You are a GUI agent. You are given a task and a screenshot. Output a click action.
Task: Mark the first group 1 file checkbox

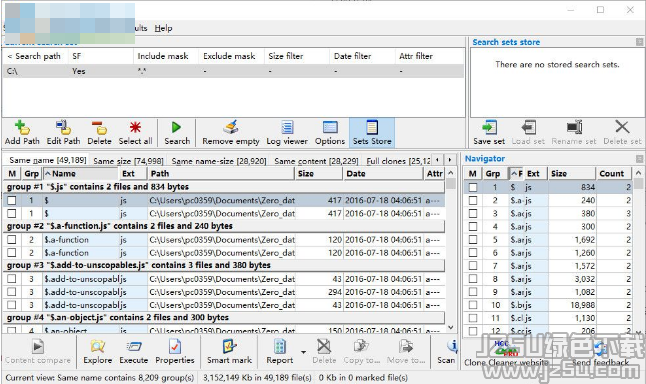(x=12, y=200)
